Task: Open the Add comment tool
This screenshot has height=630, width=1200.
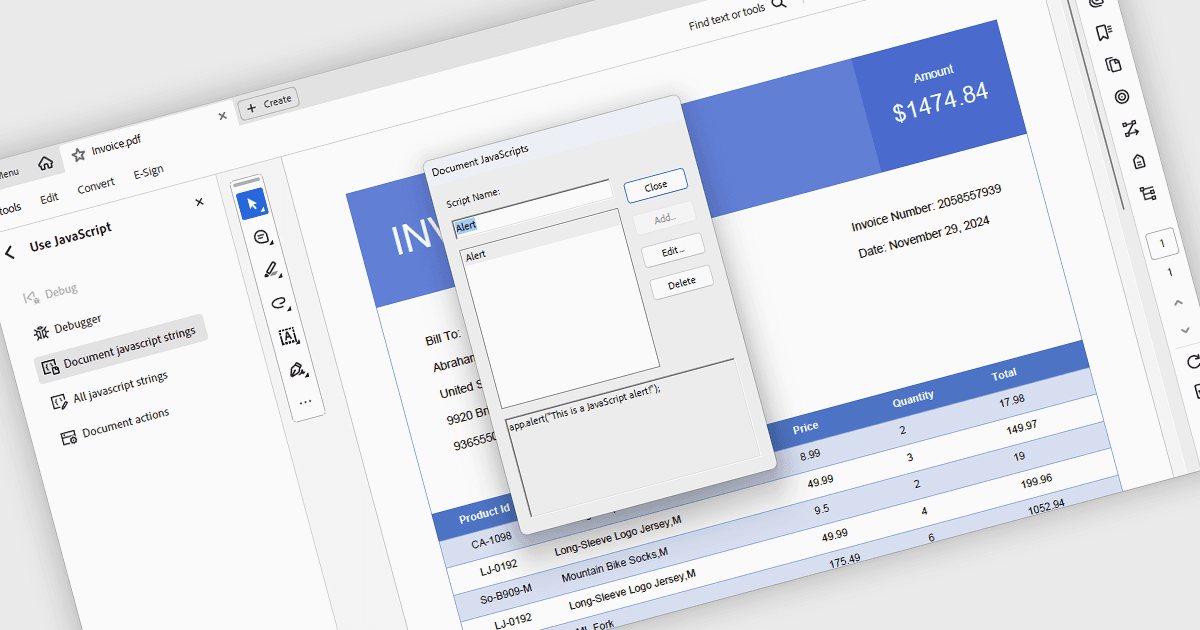Action: (262, 237)
